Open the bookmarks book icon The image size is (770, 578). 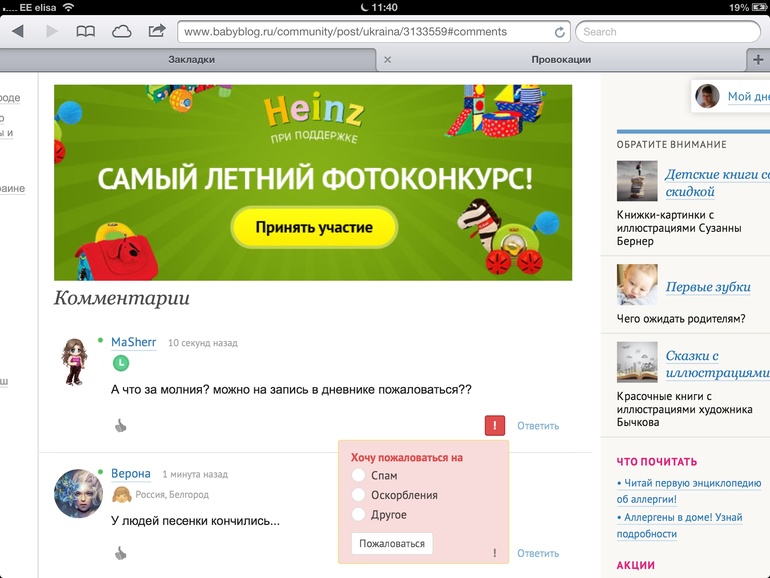85,32
